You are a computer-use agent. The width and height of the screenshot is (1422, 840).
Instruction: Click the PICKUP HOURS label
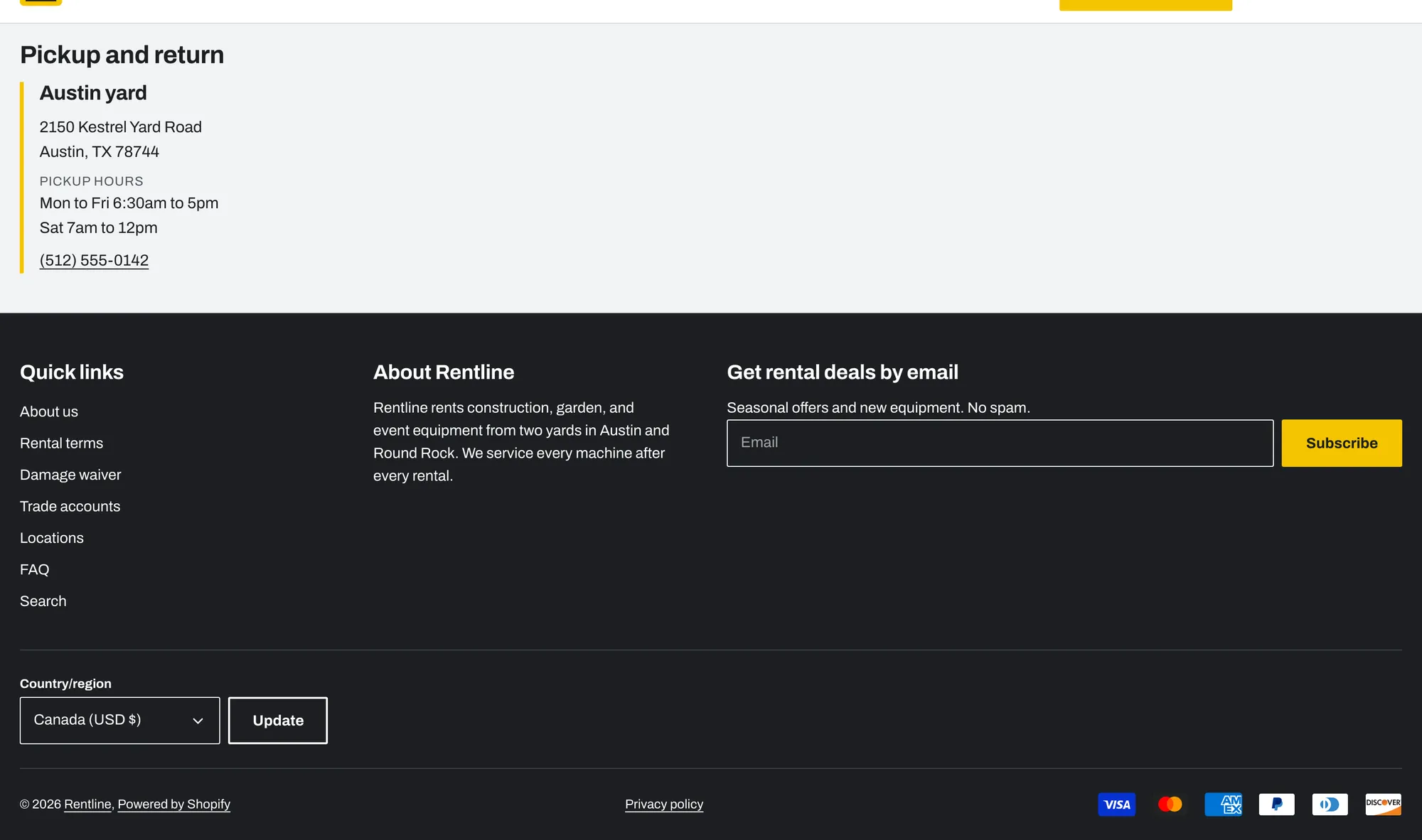[91, 181]
